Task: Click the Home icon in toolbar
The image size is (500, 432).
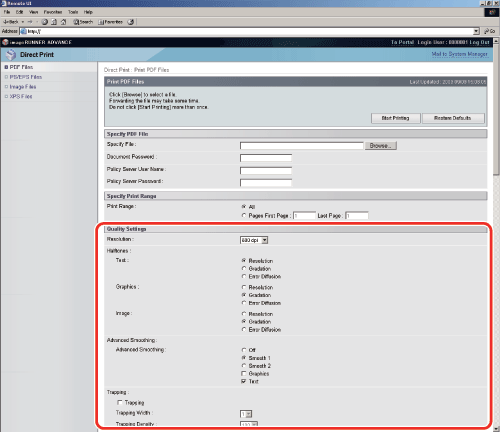Action: 63,22
